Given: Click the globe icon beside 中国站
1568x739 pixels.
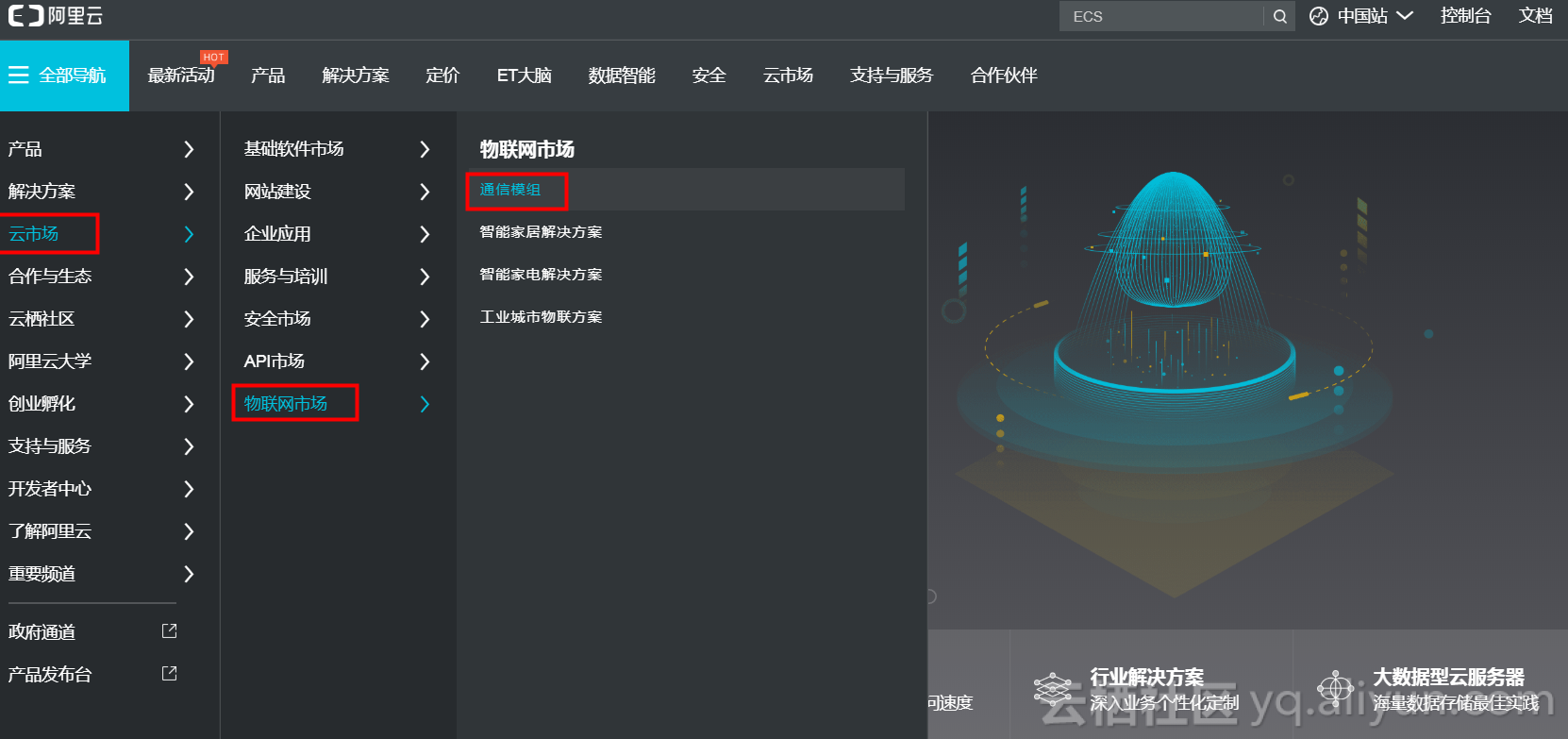Looking at the screenshot, I should tap(1319, 16).
